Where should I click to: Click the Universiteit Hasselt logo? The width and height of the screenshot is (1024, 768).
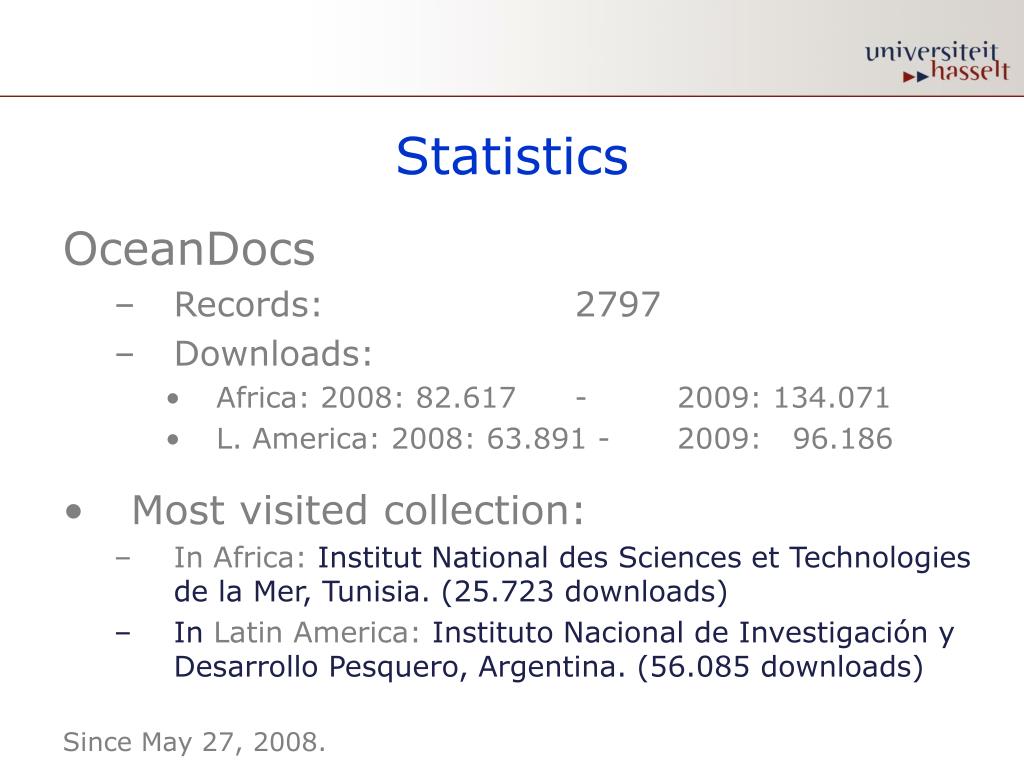coord(938,62)
